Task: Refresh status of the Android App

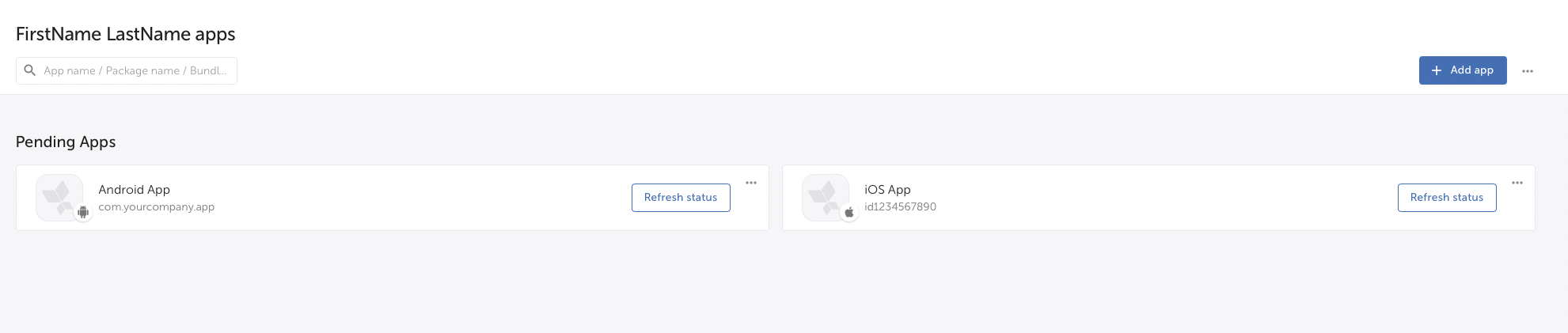Action: coord(681,198)
